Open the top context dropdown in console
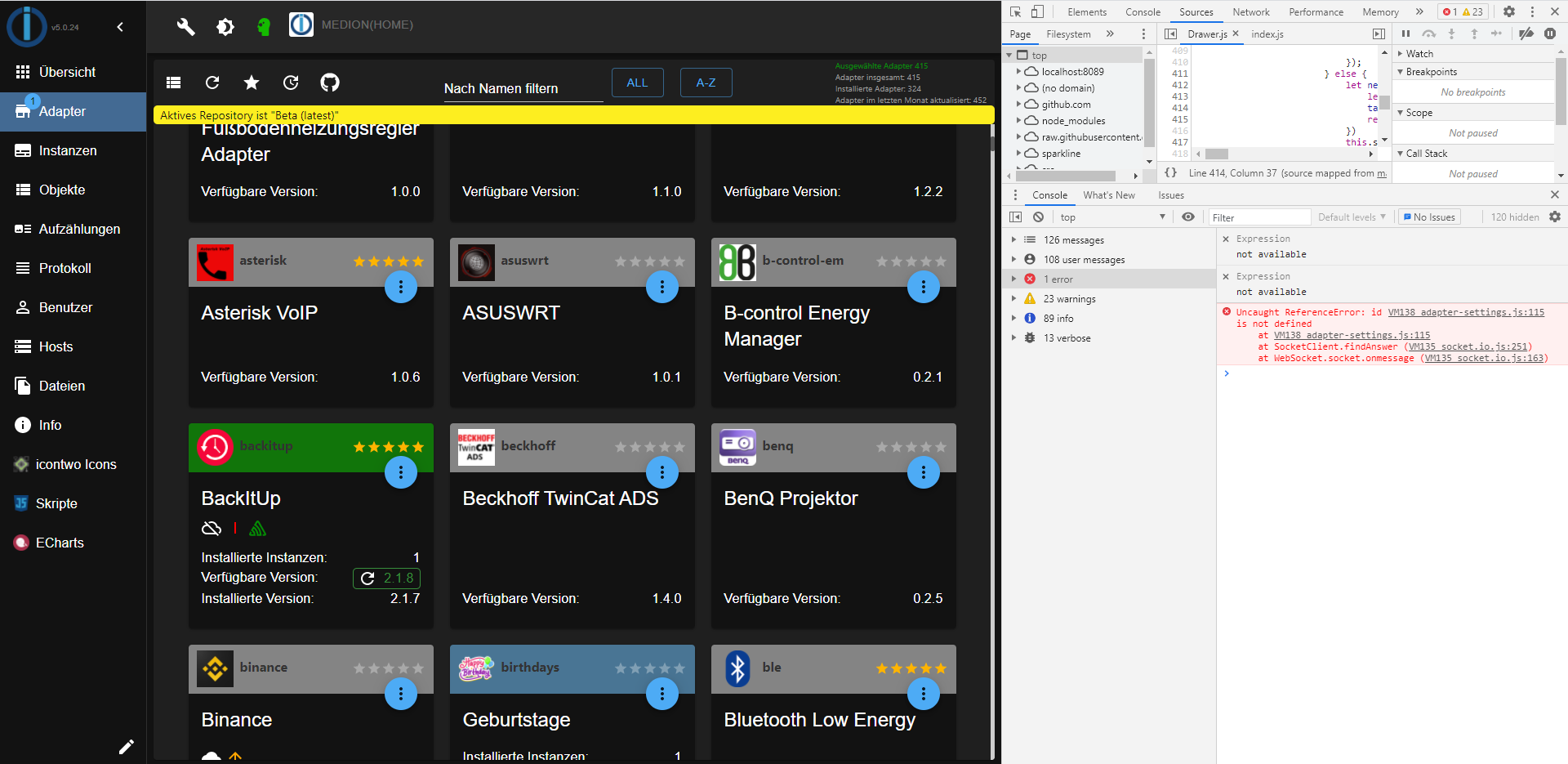The height and width of the screenshot is (764, 1568). click(x=1112, y=217)
